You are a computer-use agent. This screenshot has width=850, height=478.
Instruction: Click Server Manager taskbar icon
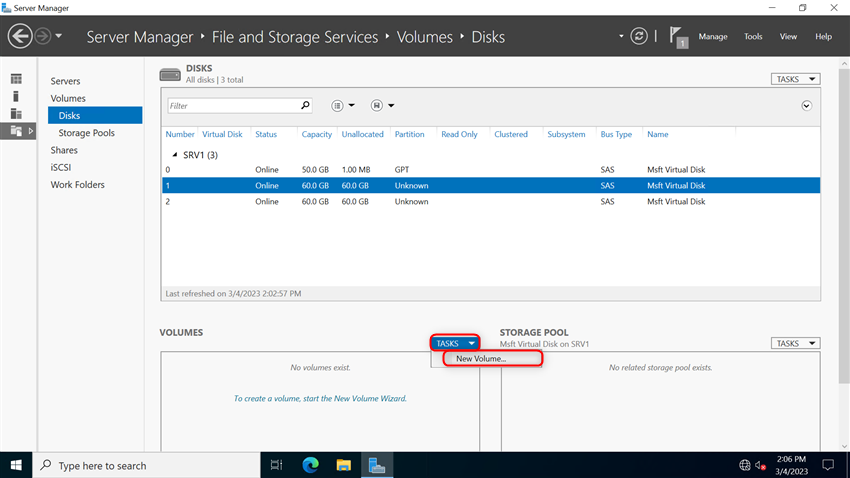(x=377, y=465)
